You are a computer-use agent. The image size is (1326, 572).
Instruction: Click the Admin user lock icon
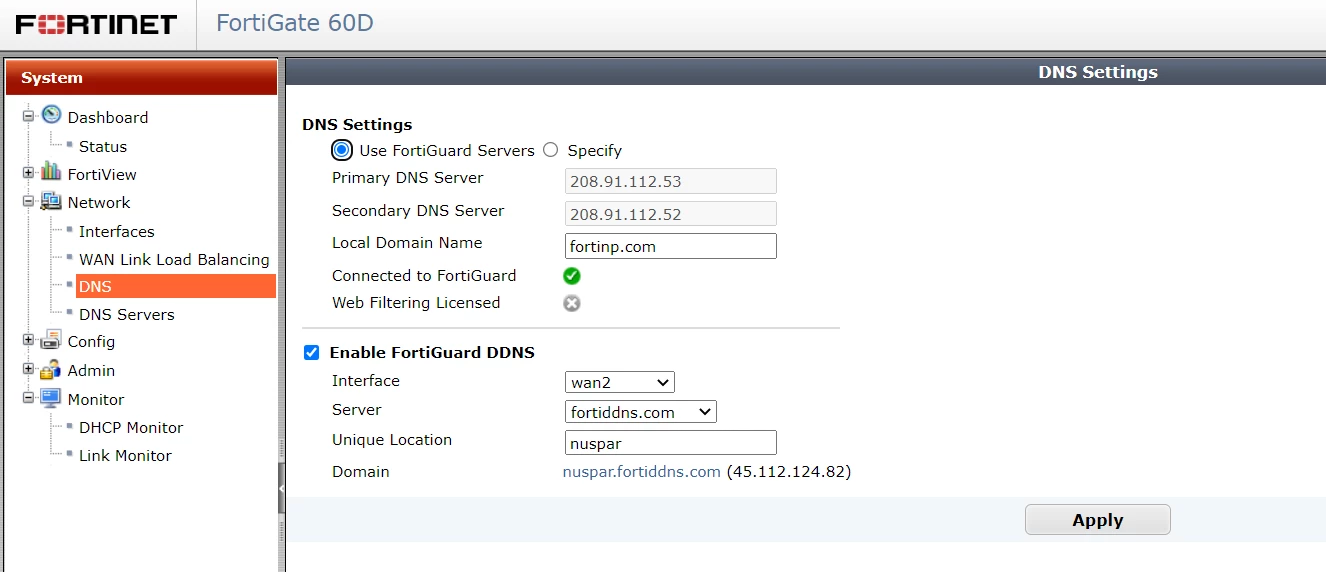click(x=51, y=369)
